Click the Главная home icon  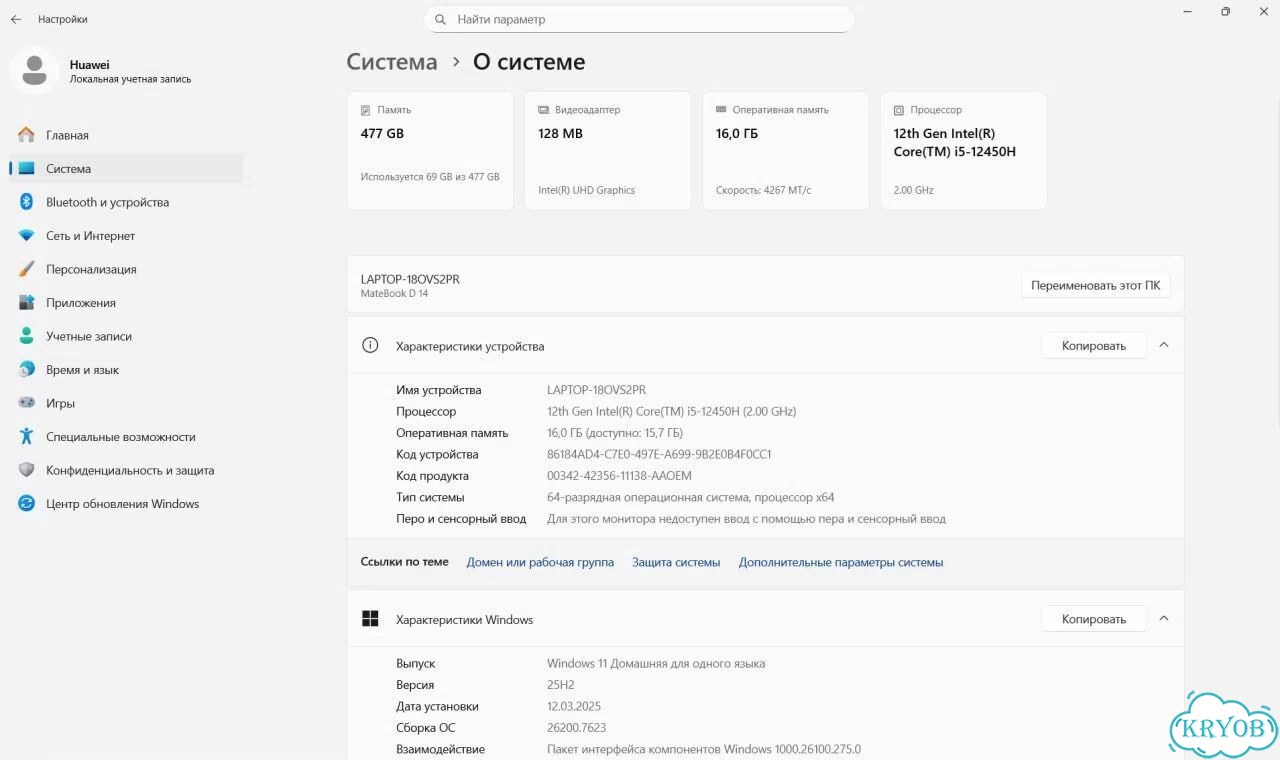point(27,135)
